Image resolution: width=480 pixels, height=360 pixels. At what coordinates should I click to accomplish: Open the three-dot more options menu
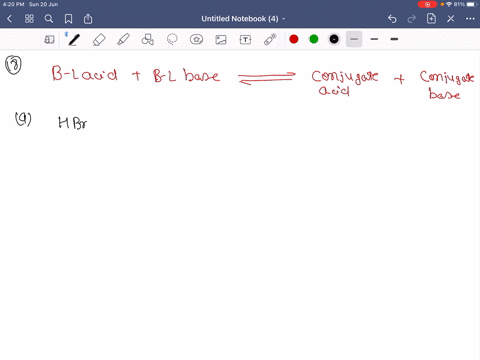470,19
